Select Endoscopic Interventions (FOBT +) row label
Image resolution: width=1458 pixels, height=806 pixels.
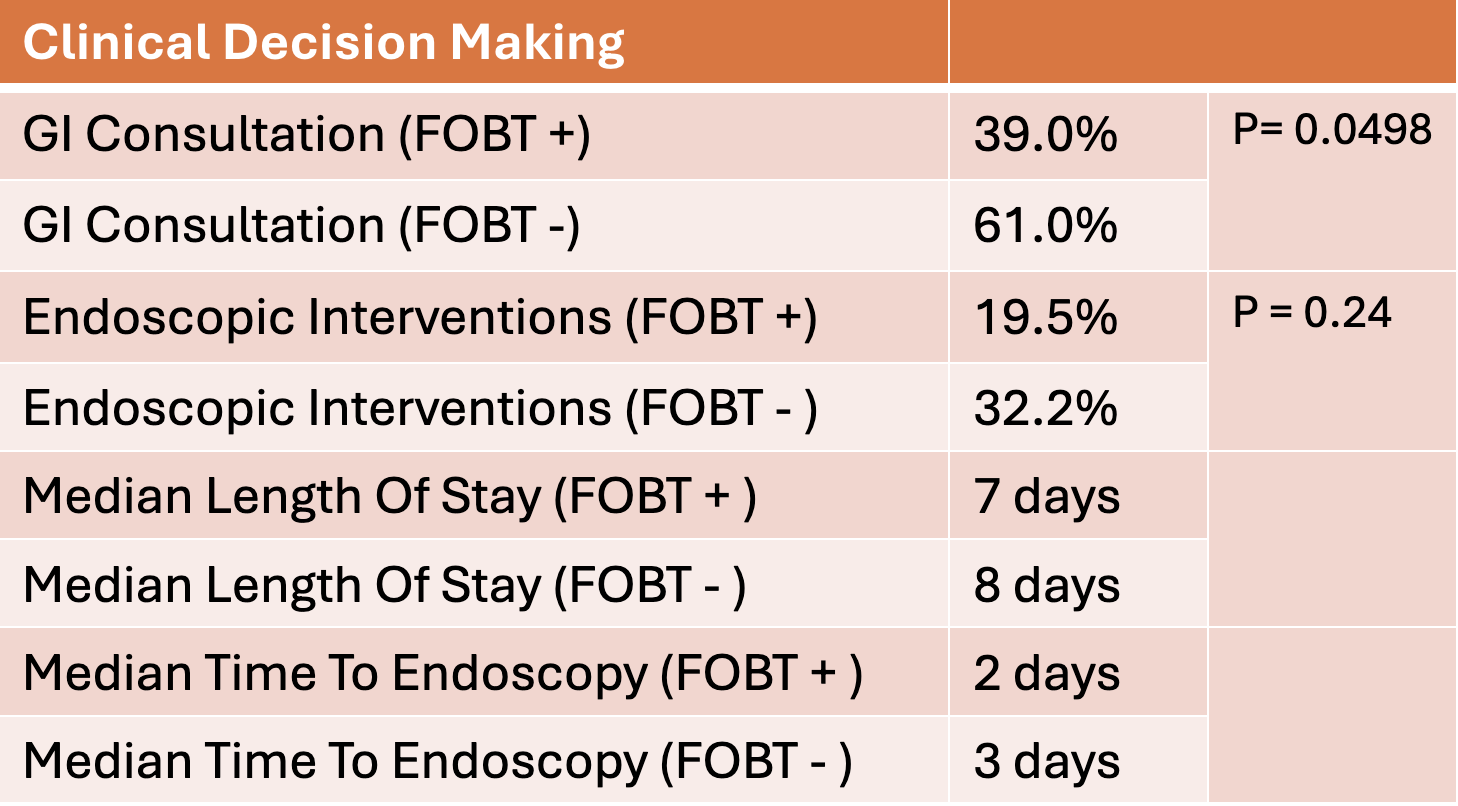click(x=474, y=317)
